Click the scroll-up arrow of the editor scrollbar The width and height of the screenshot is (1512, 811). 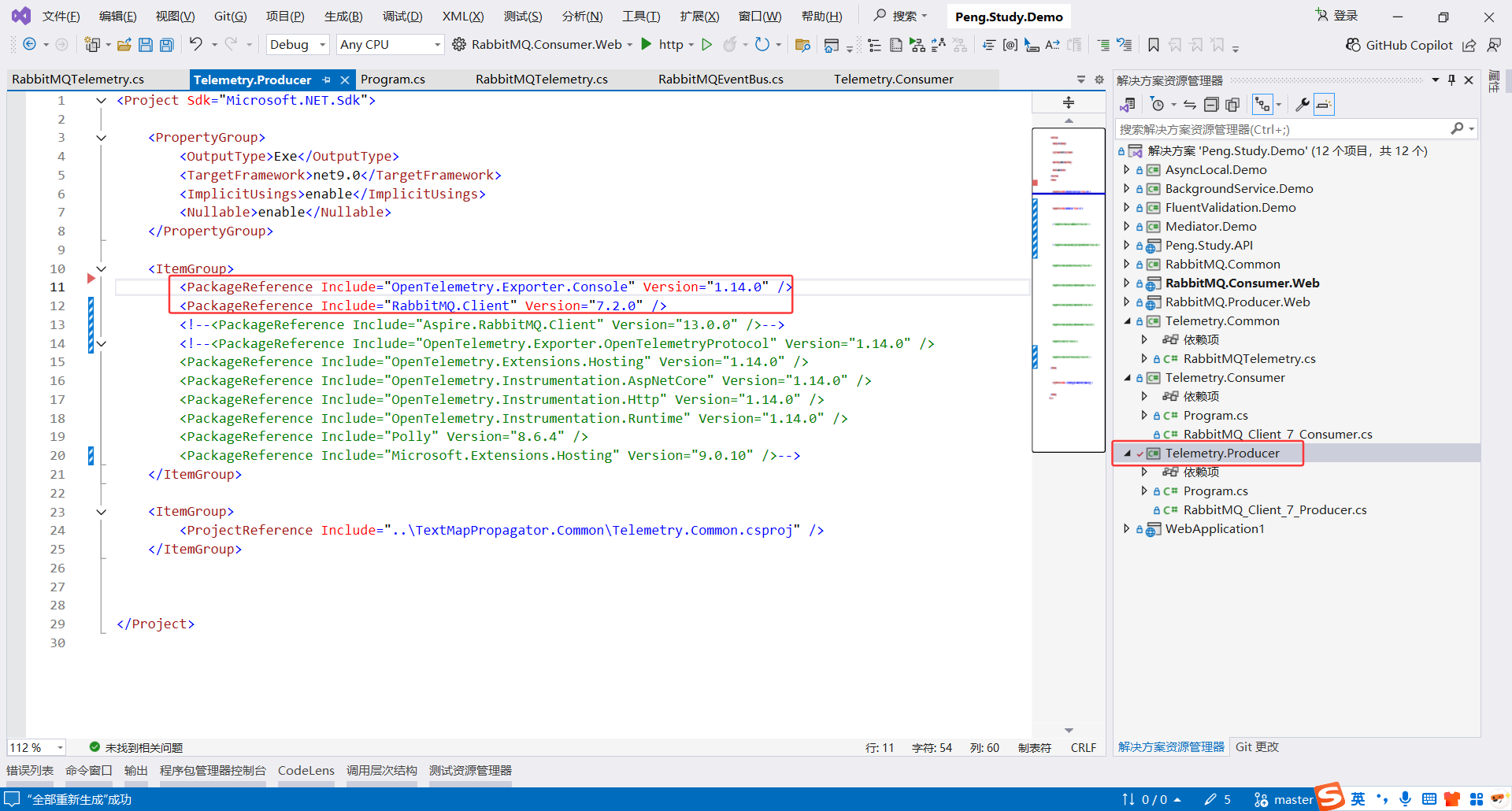click(1069, 120)
